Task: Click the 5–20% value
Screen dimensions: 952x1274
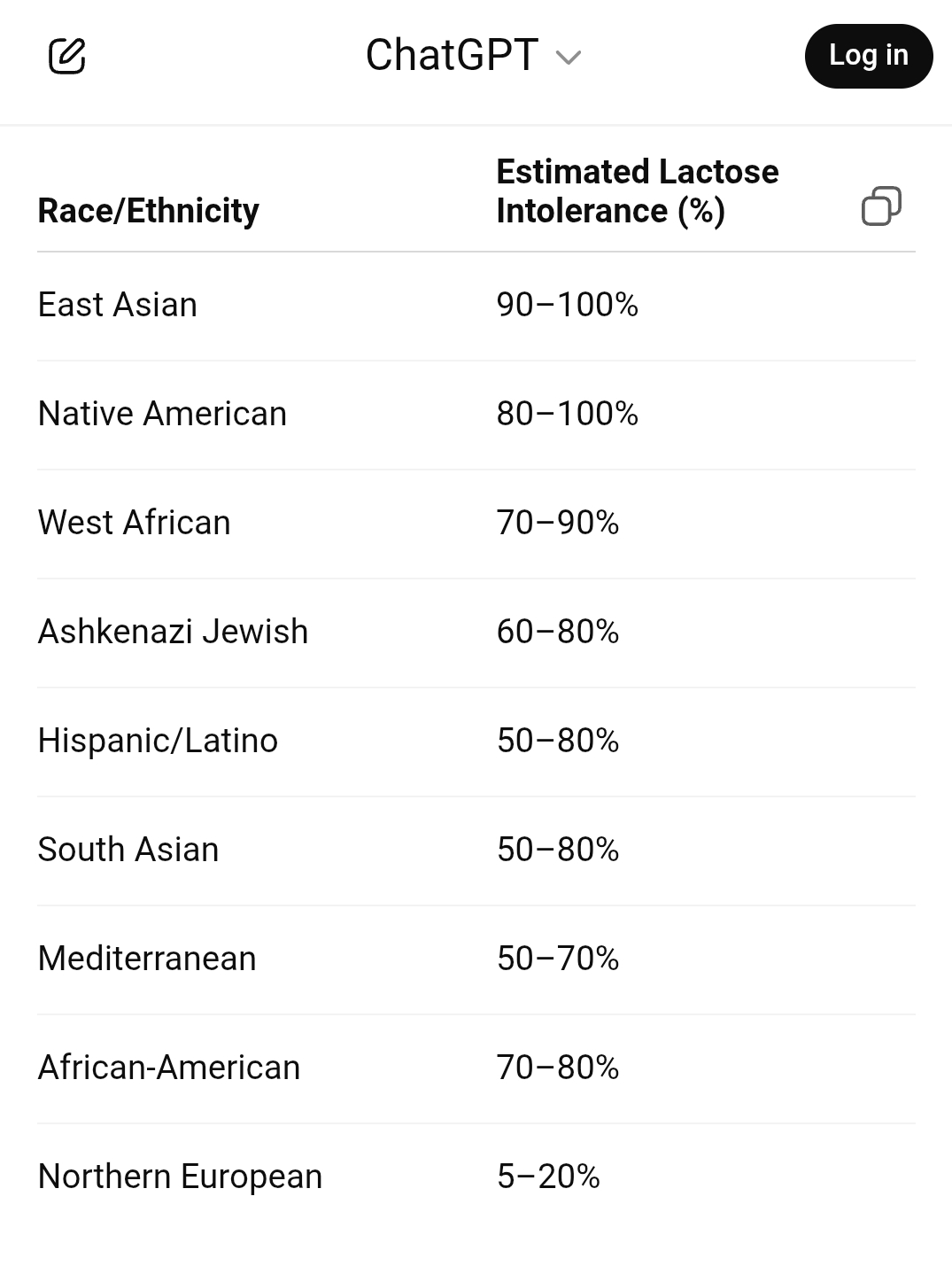Action: pos(548,1177)
